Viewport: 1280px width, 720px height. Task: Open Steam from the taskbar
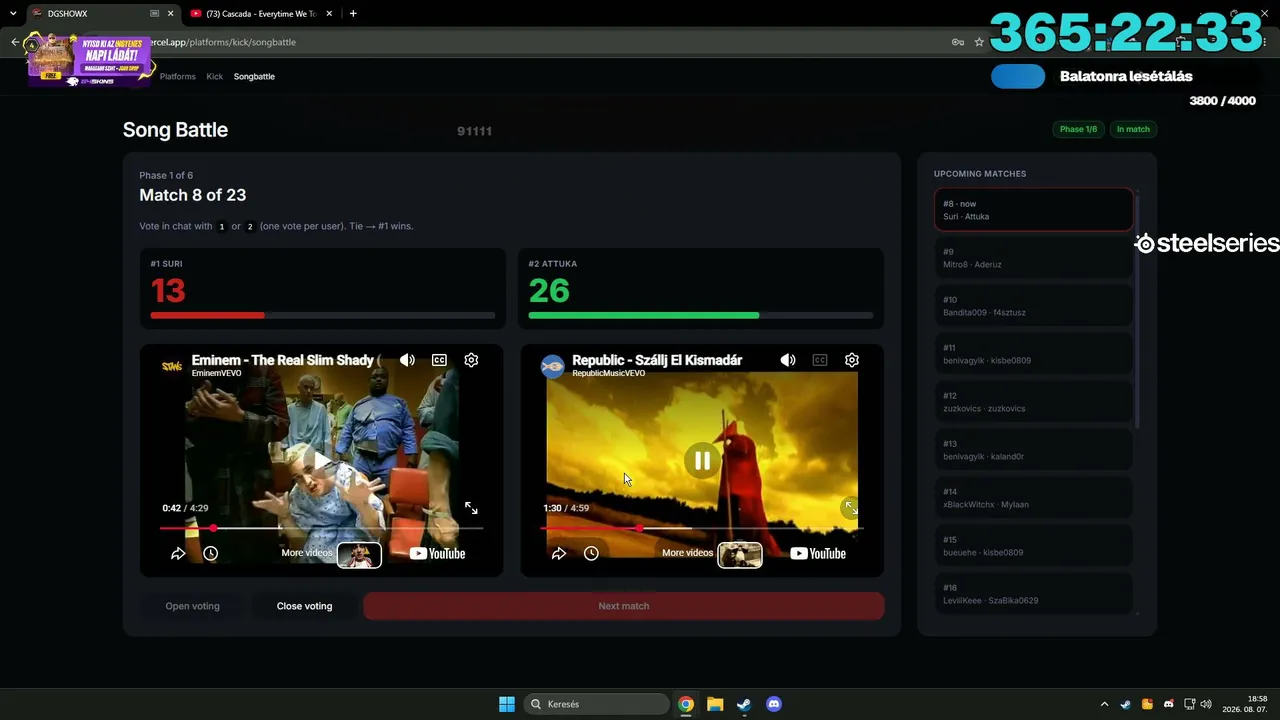[x=744, y=704]
